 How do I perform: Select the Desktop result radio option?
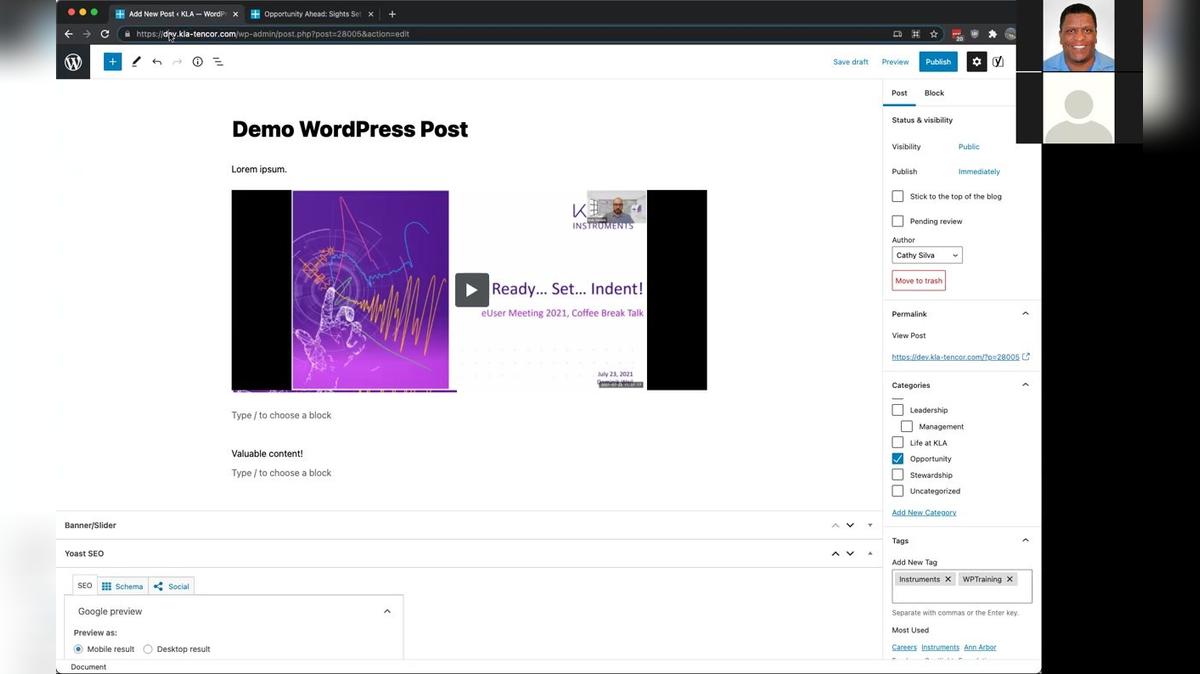148,649
